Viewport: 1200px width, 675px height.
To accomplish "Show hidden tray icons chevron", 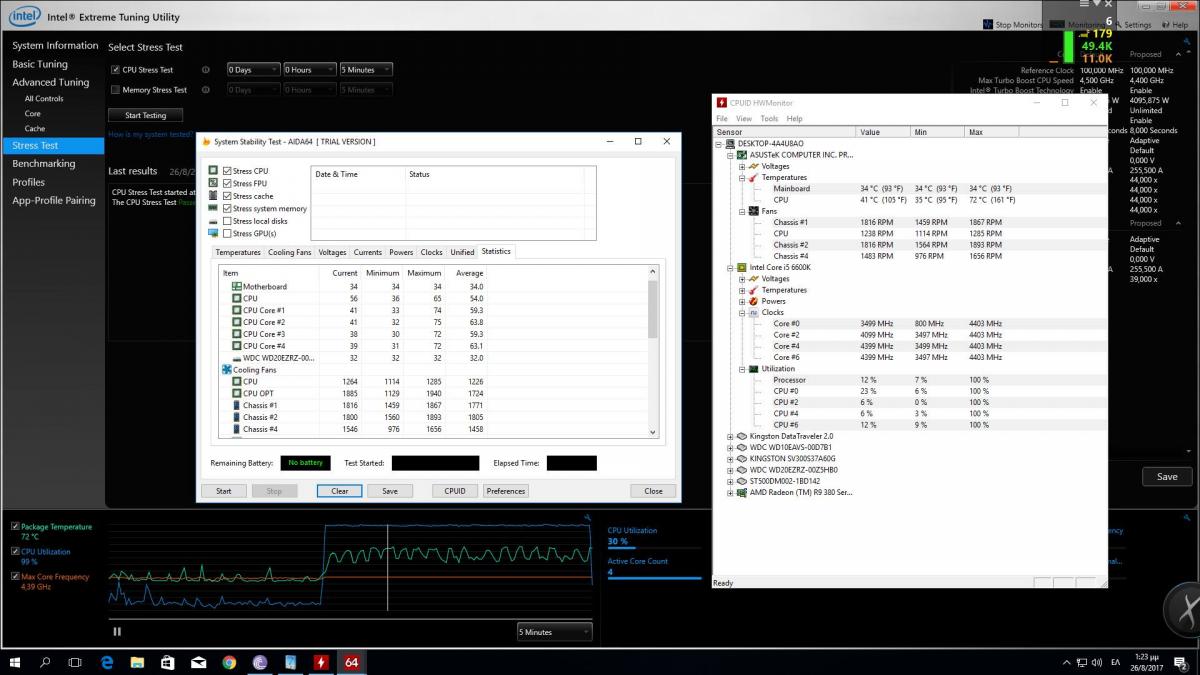I will click(1066, 662).
